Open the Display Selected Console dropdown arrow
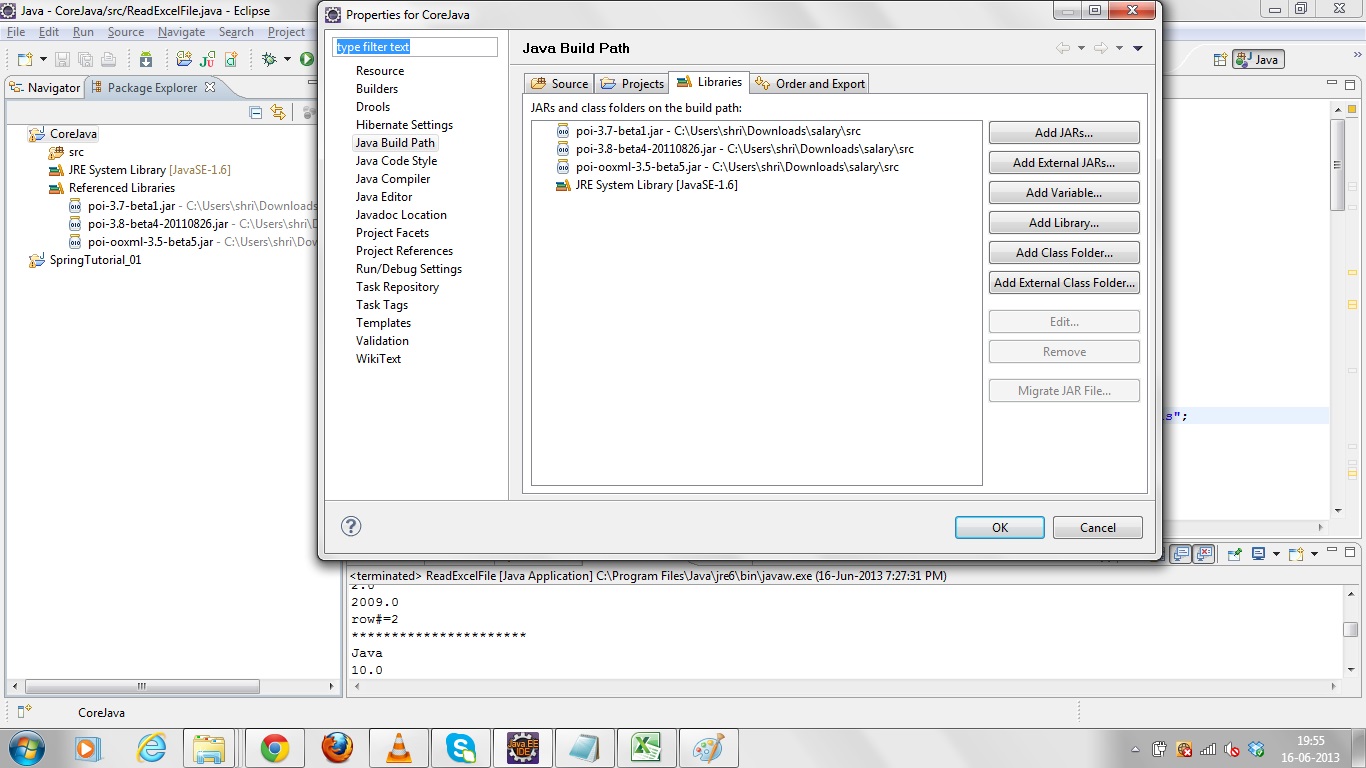The image size is (1366, 768). coord(1275,554)
